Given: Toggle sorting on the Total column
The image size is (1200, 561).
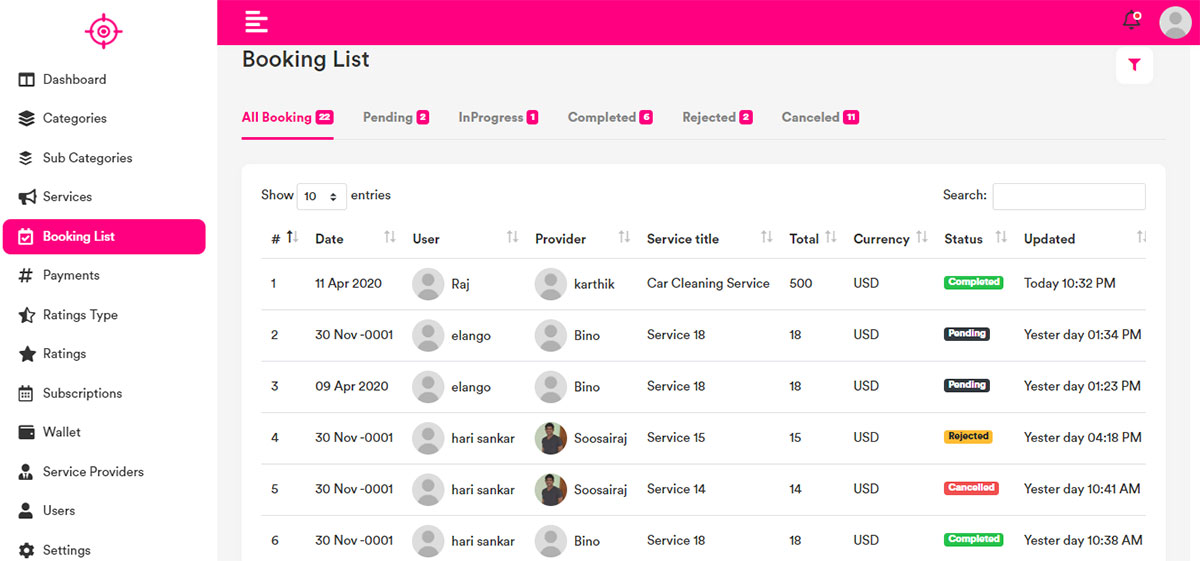Looking at the screenshot, I should 830,238.
